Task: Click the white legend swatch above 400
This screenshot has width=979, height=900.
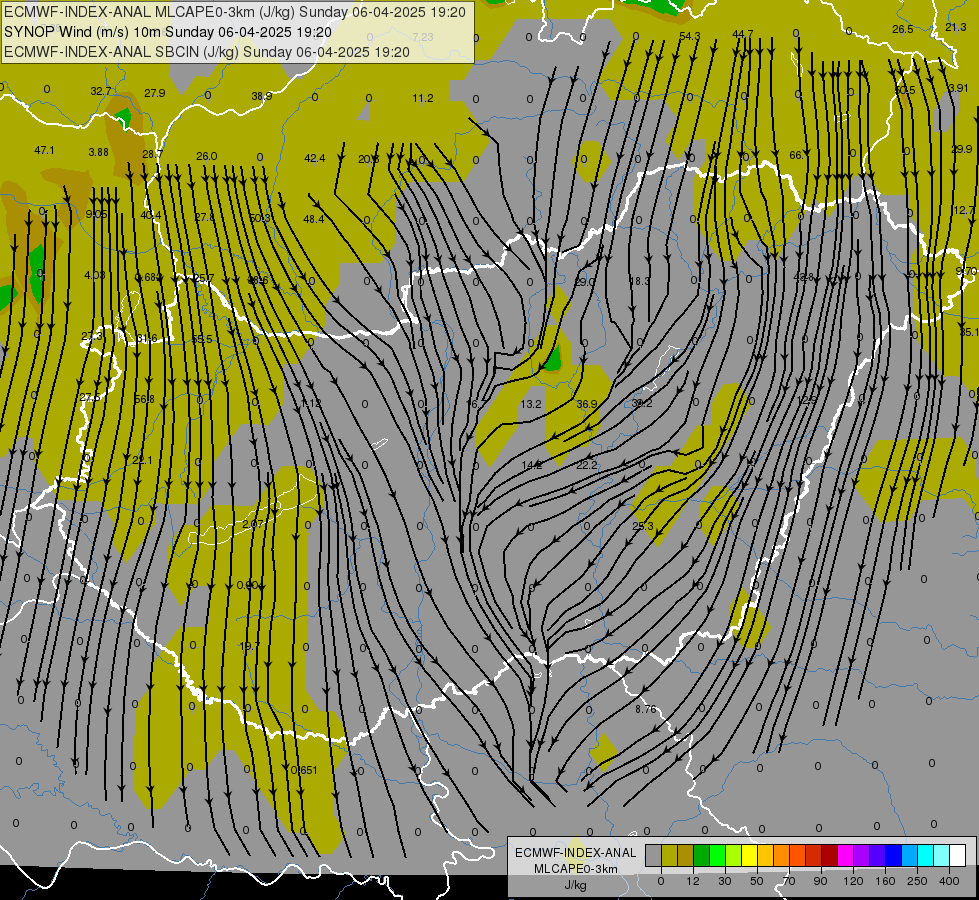Action: 958,856
